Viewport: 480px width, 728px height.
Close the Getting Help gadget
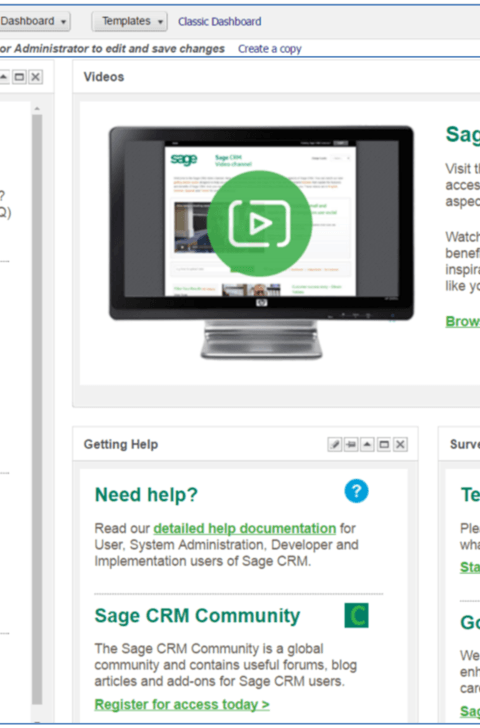[400, 444]
